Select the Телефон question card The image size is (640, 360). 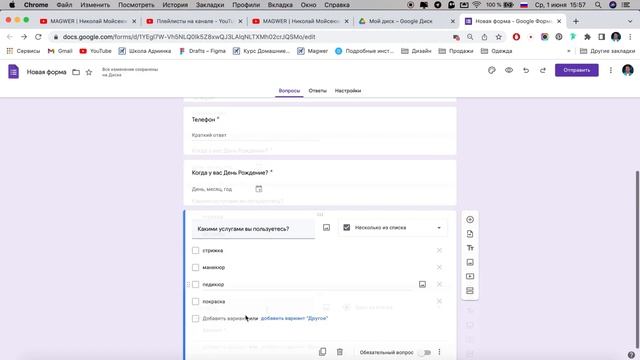pos(320,131)
